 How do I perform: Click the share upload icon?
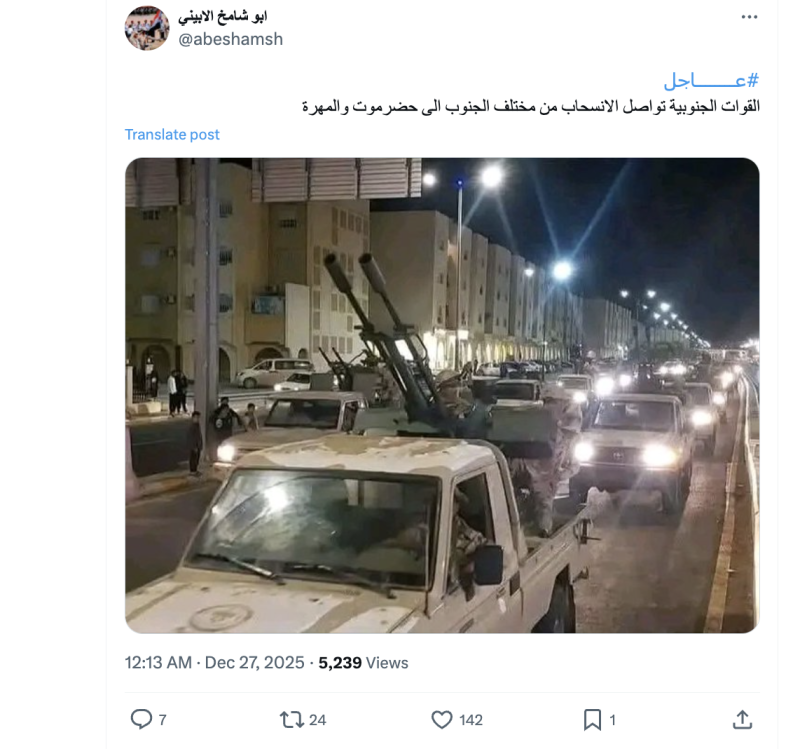click(742, 719)
